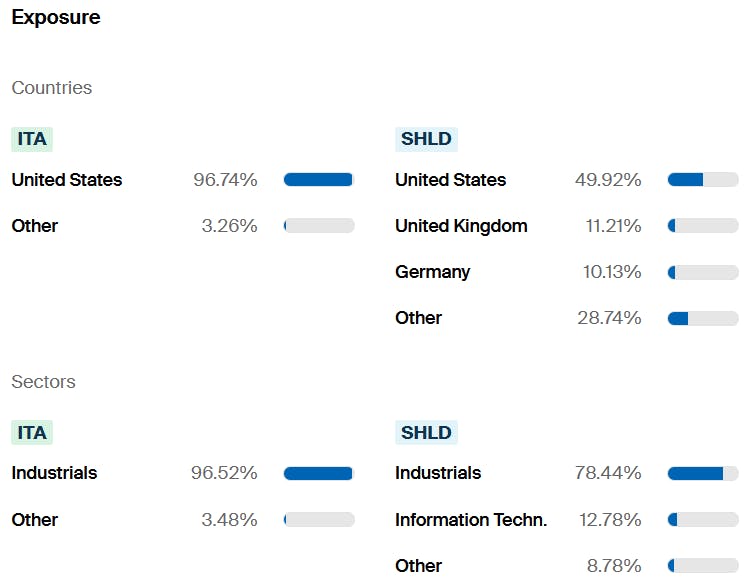750x588 pixels.
Task: Click the SHLD badge under Countries
Action: pyautogui.click(x=426, y=139)
